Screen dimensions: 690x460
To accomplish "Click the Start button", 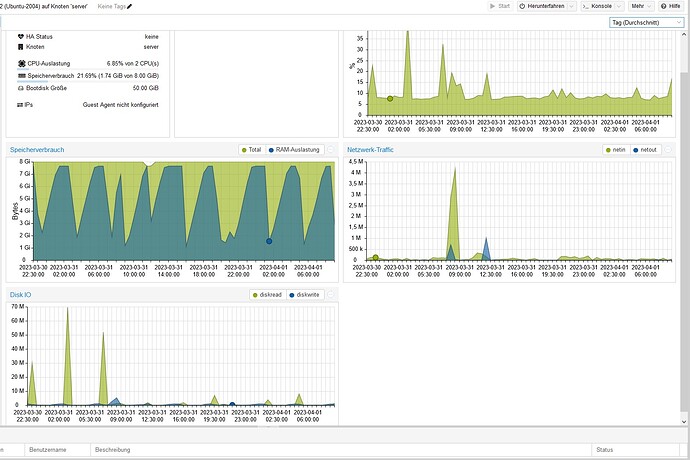I will (x=500, y=6).
